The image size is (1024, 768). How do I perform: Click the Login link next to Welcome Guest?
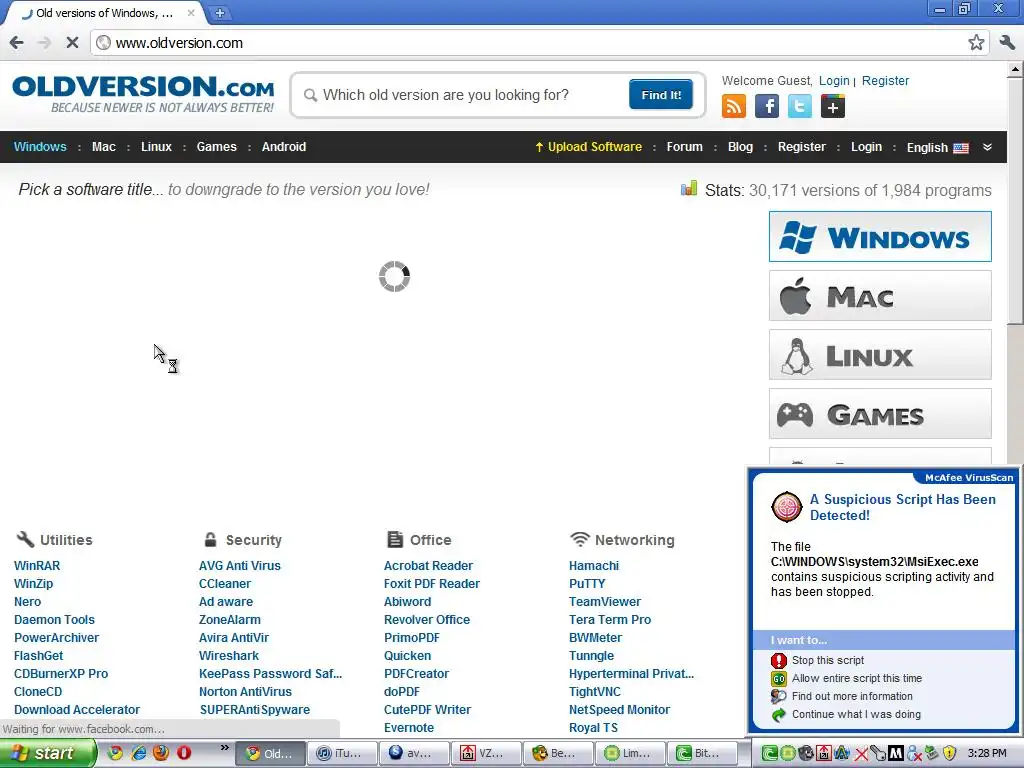[834, 80]
